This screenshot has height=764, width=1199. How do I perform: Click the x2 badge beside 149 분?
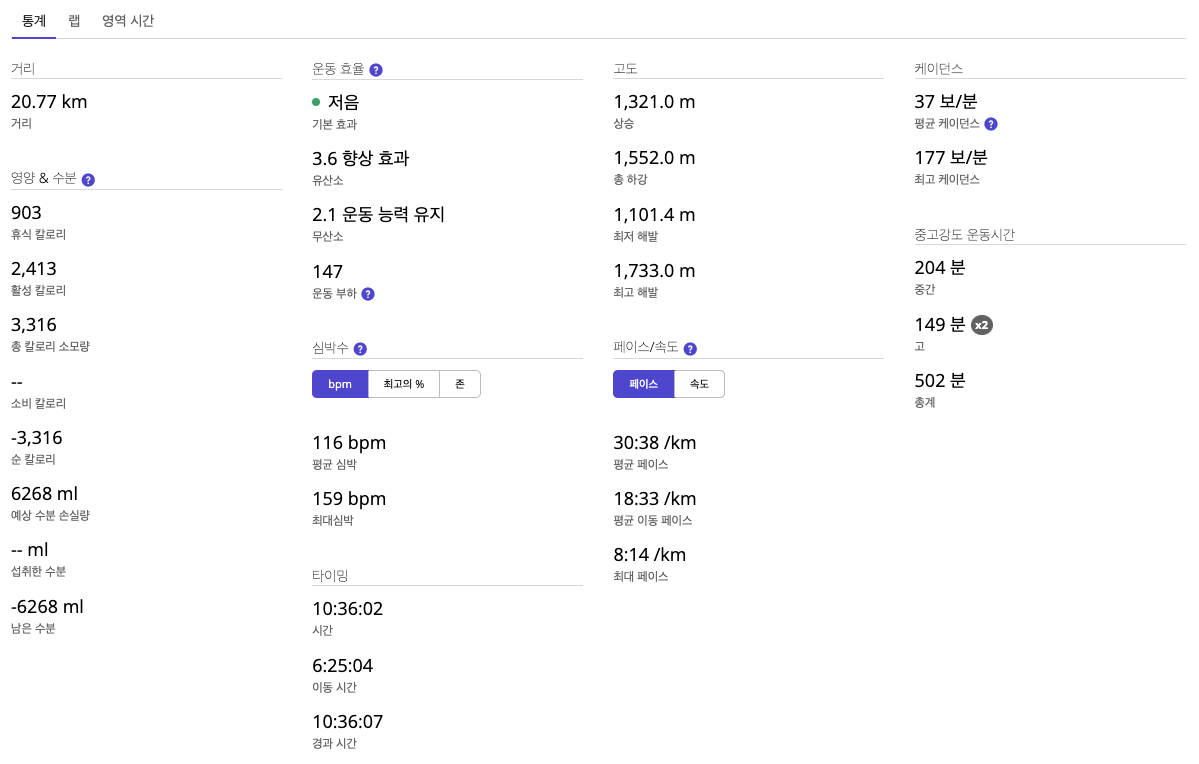coord(981,324)
